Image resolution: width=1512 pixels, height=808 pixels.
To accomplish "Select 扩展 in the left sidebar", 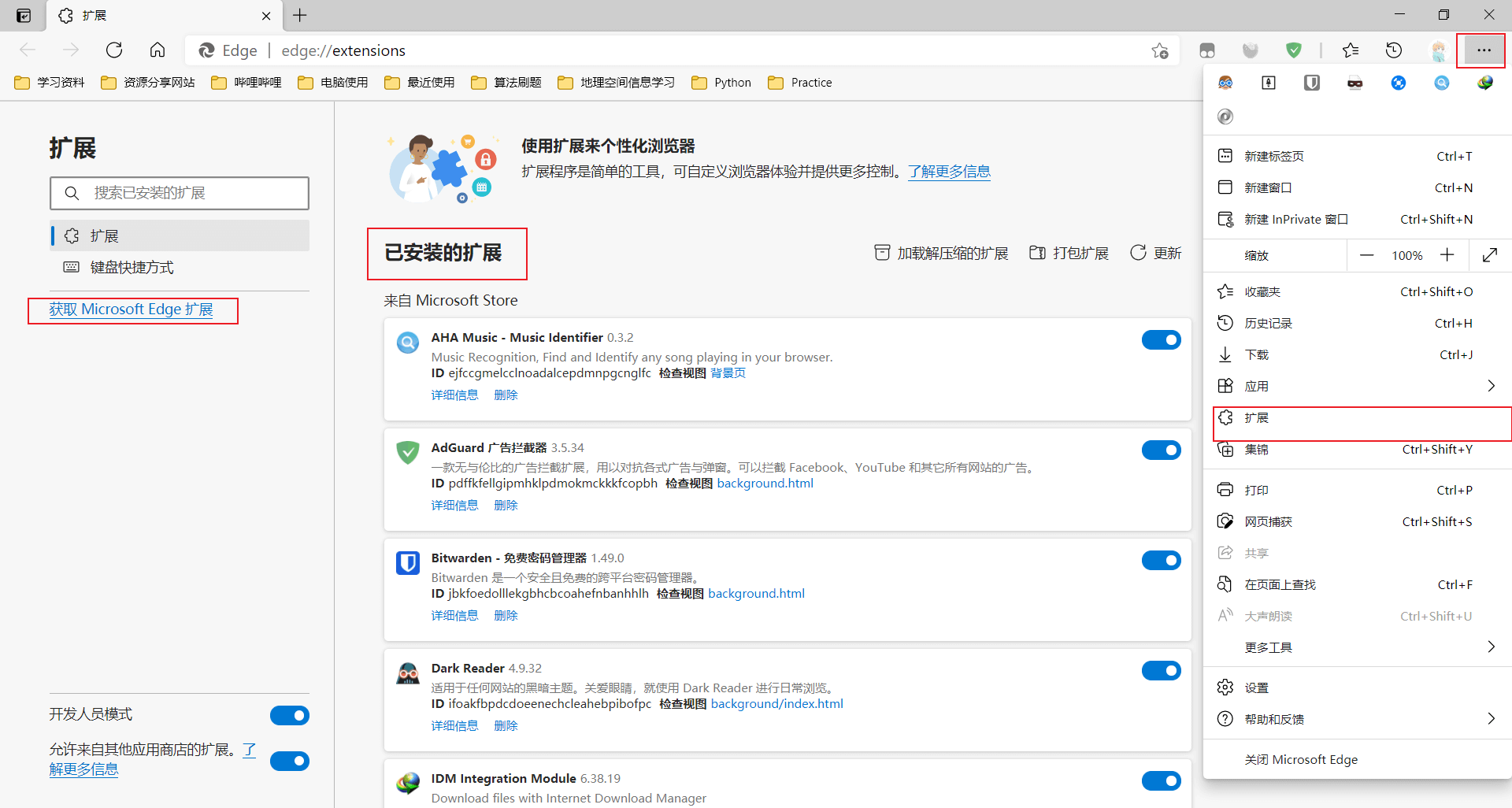I will pos(180,235).
